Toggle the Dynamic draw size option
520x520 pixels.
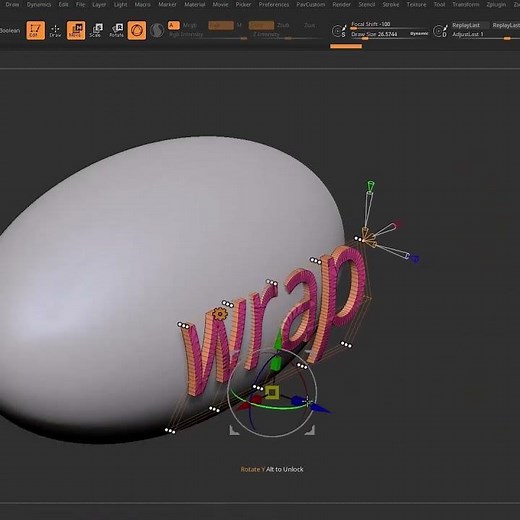click(x=419, y=34)
